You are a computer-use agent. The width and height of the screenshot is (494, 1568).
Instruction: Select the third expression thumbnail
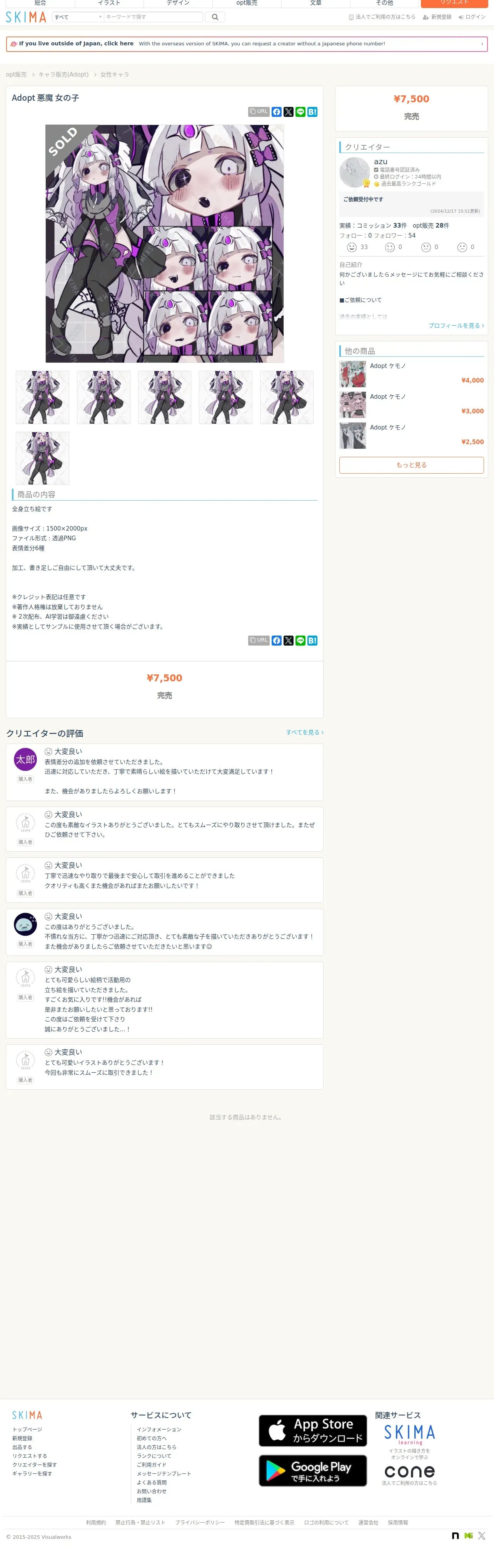click(164, 398)
